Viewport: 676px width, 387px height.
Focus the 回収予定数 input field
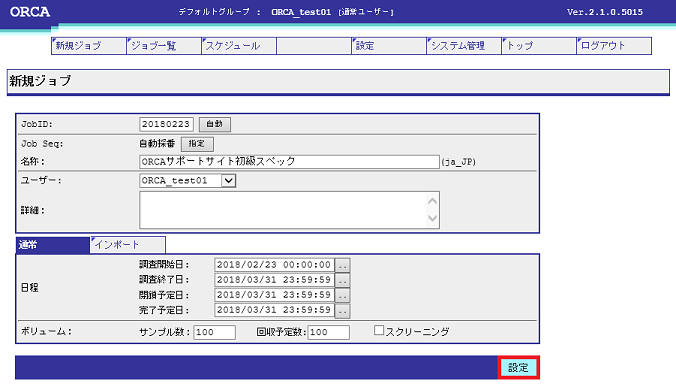click(329, 332)
